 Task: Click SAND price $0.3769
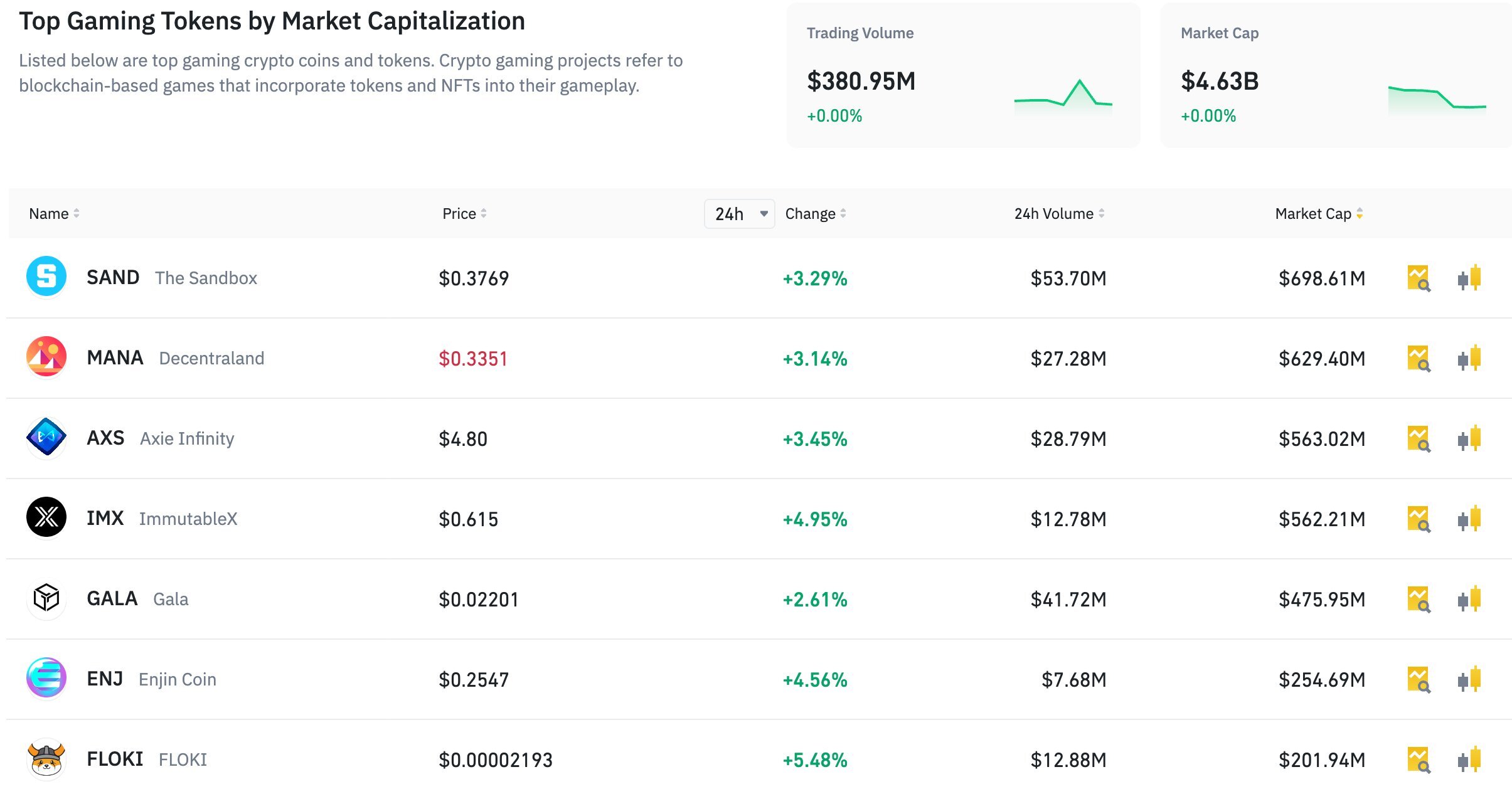[x=474, y=278]
